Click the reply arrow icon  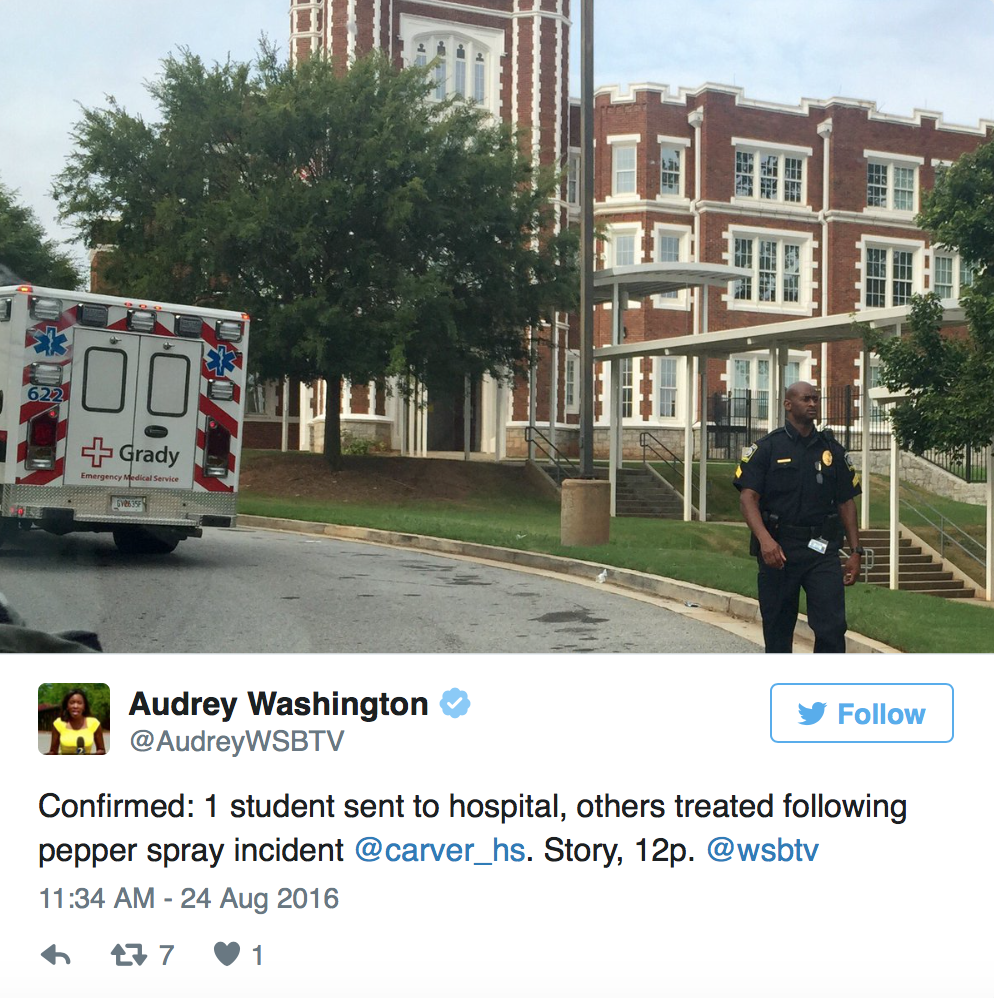55,955
